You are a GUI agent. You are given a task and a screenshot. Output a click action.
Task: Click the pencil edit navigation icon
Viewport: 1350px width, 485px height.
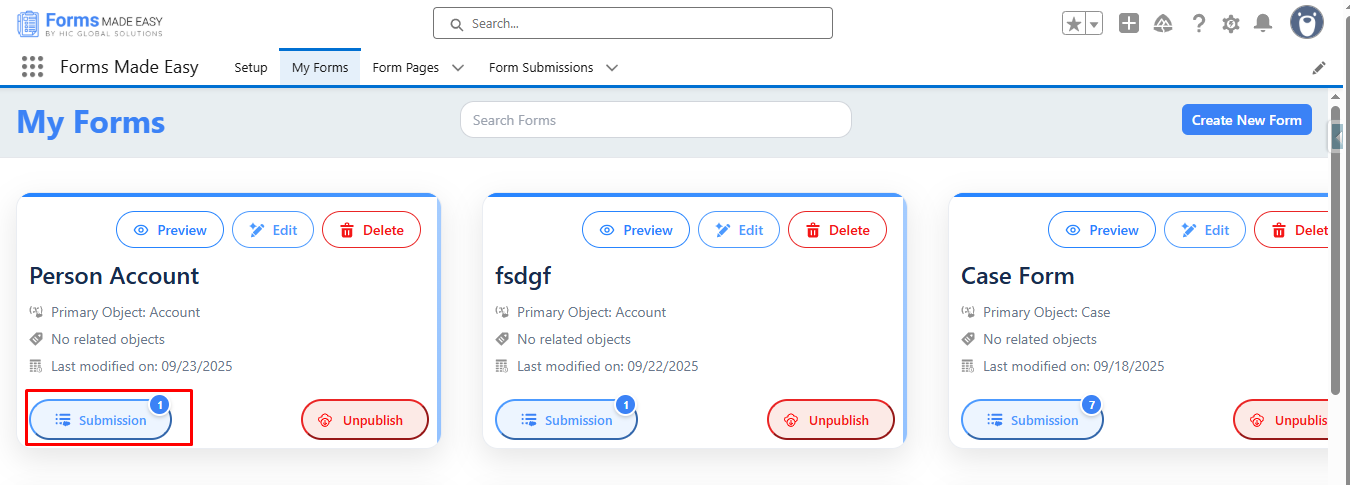tap(1319, 68)
